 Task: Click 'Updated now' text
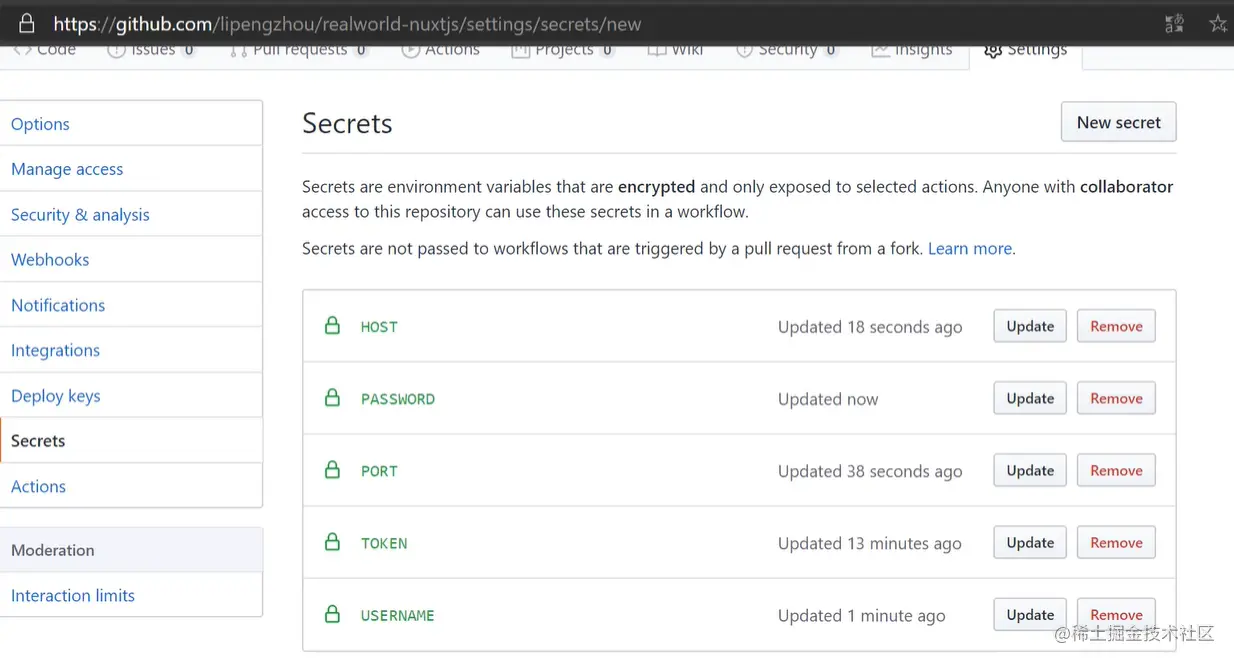click(828, 399)
